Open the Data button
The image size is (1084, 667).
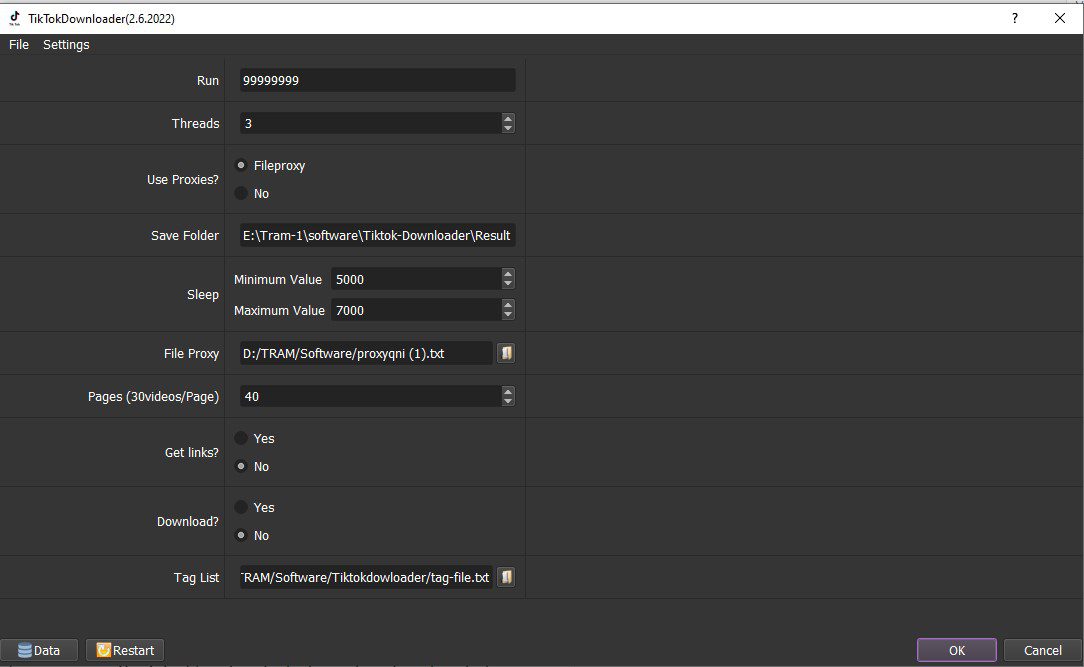coord(39,650)
